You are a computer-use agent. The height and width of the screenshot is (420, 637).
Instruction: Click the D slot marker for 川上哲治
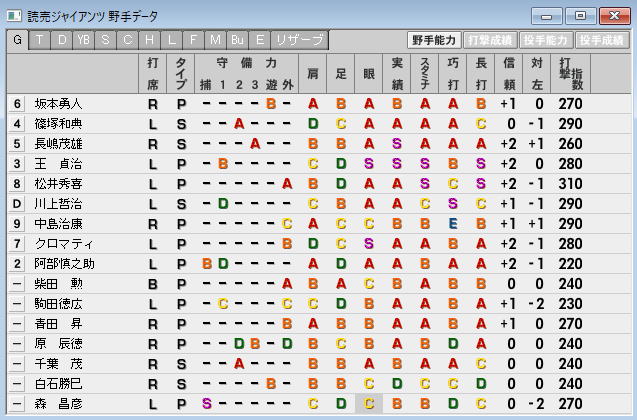[17, 203]
